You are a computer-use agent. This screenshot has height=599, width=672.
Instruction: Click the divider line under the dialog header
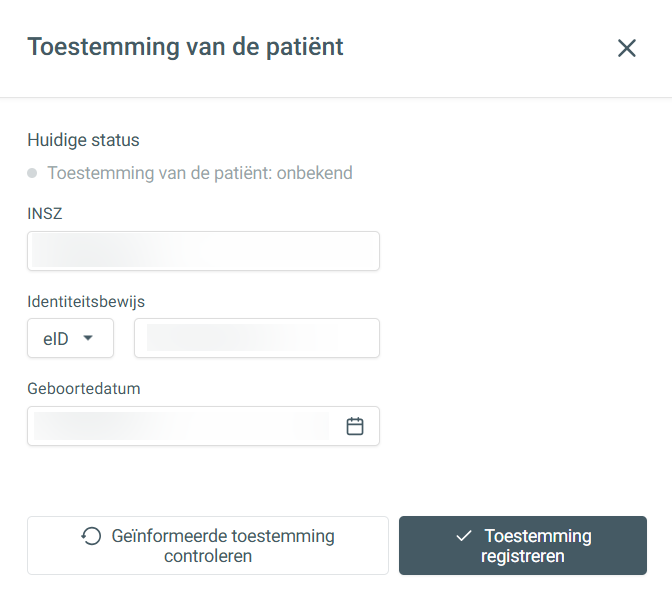pos(336,98)
